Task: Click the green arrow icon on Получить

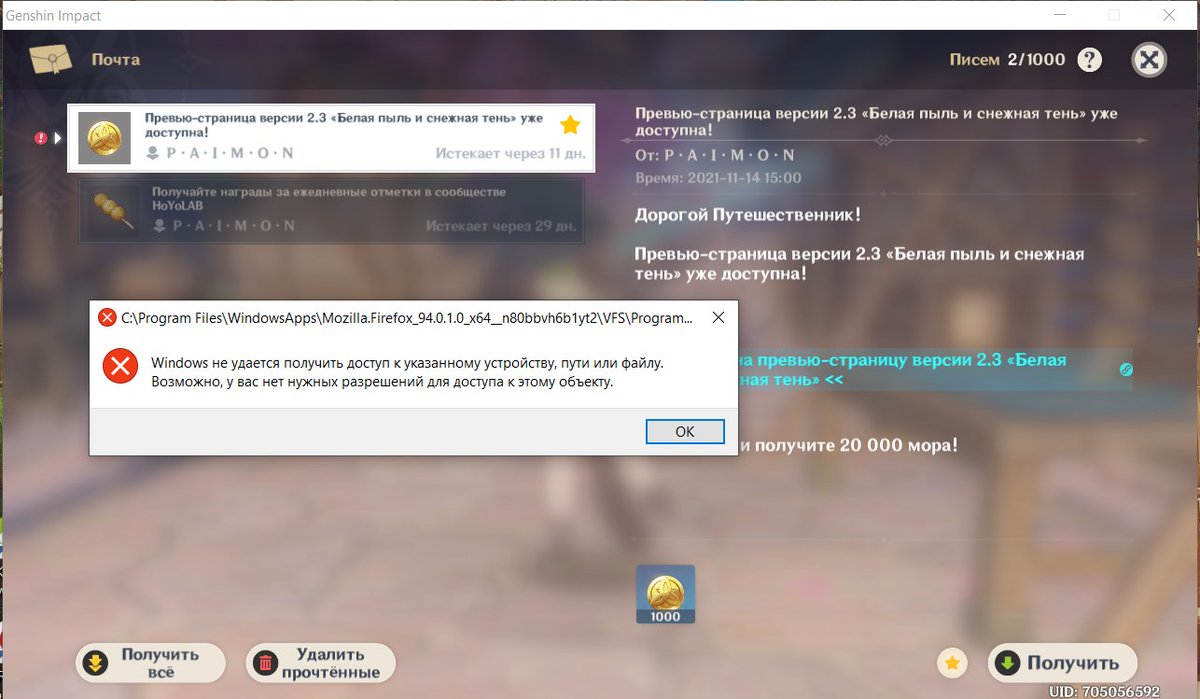Action: (1008, 663)
